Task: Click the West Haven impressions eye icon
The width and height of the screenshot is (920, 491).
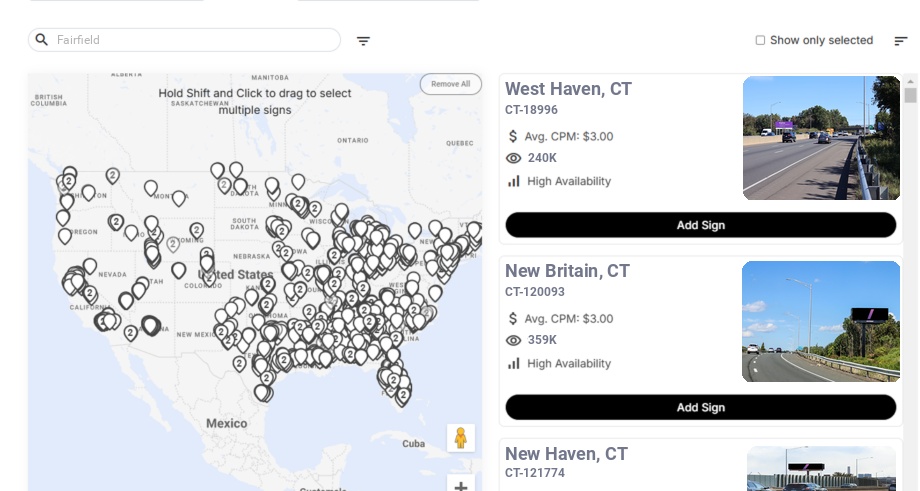Action: (514, 158)
